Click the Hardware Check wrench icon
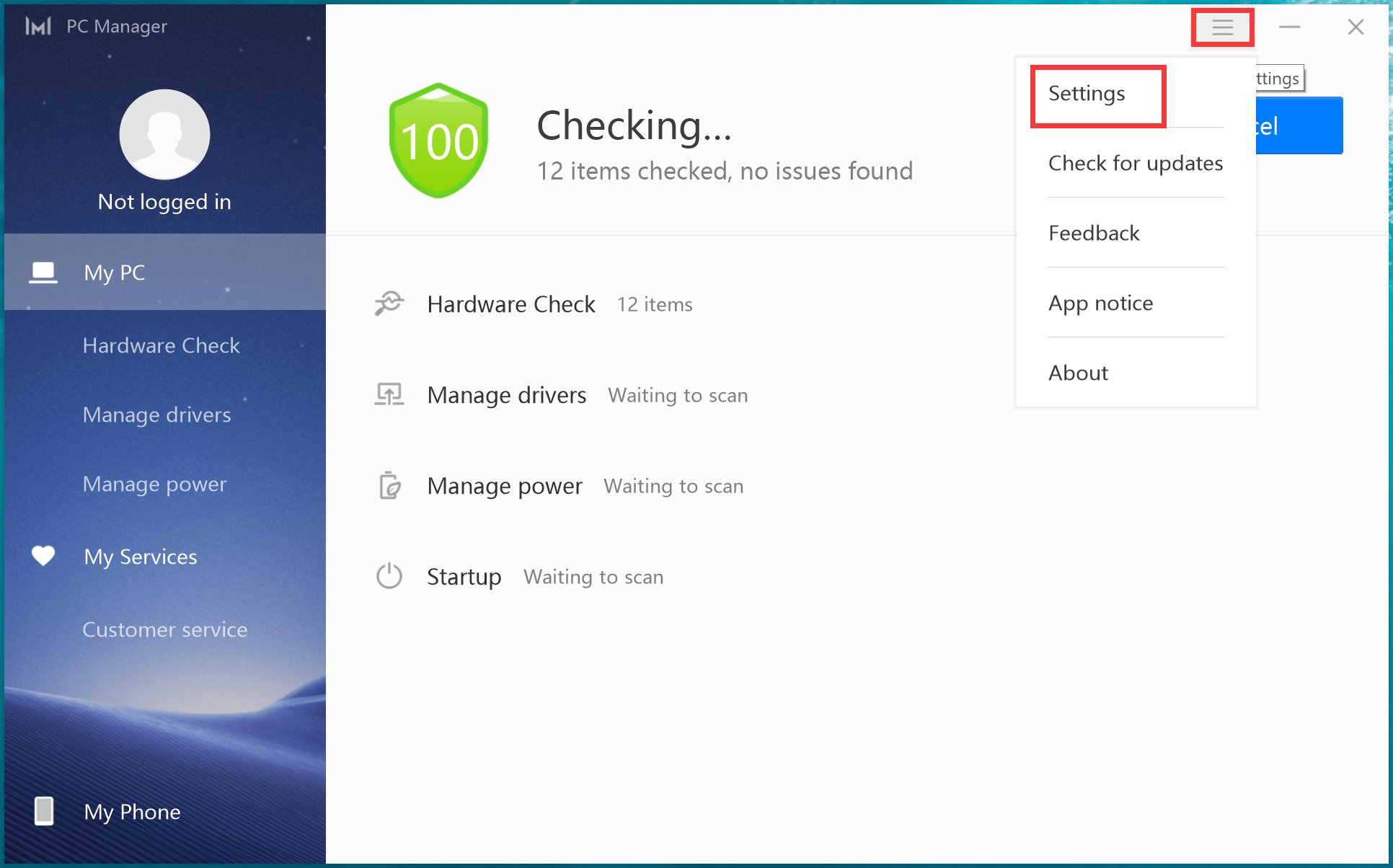This screenshot has width=1393, height=868. point(389,304)
